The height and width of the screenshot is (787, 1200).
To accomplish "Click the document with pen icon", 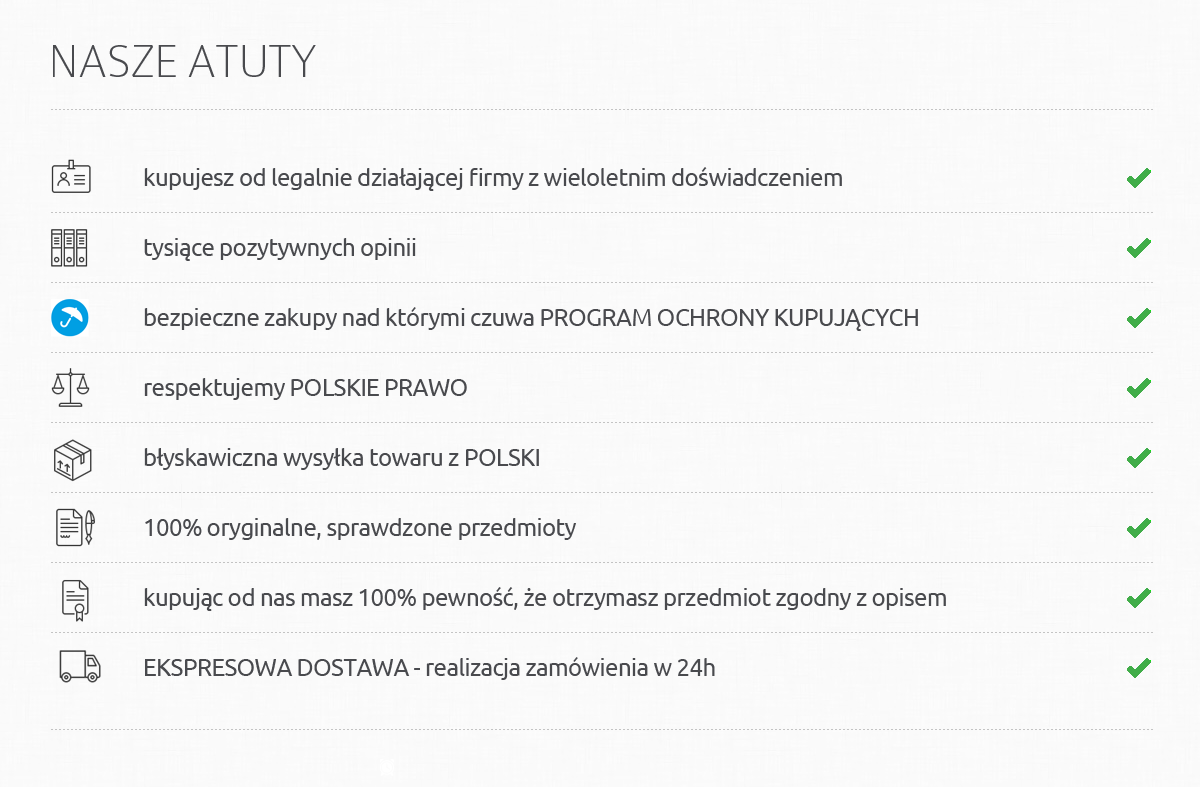I will [x=74, y=527].
